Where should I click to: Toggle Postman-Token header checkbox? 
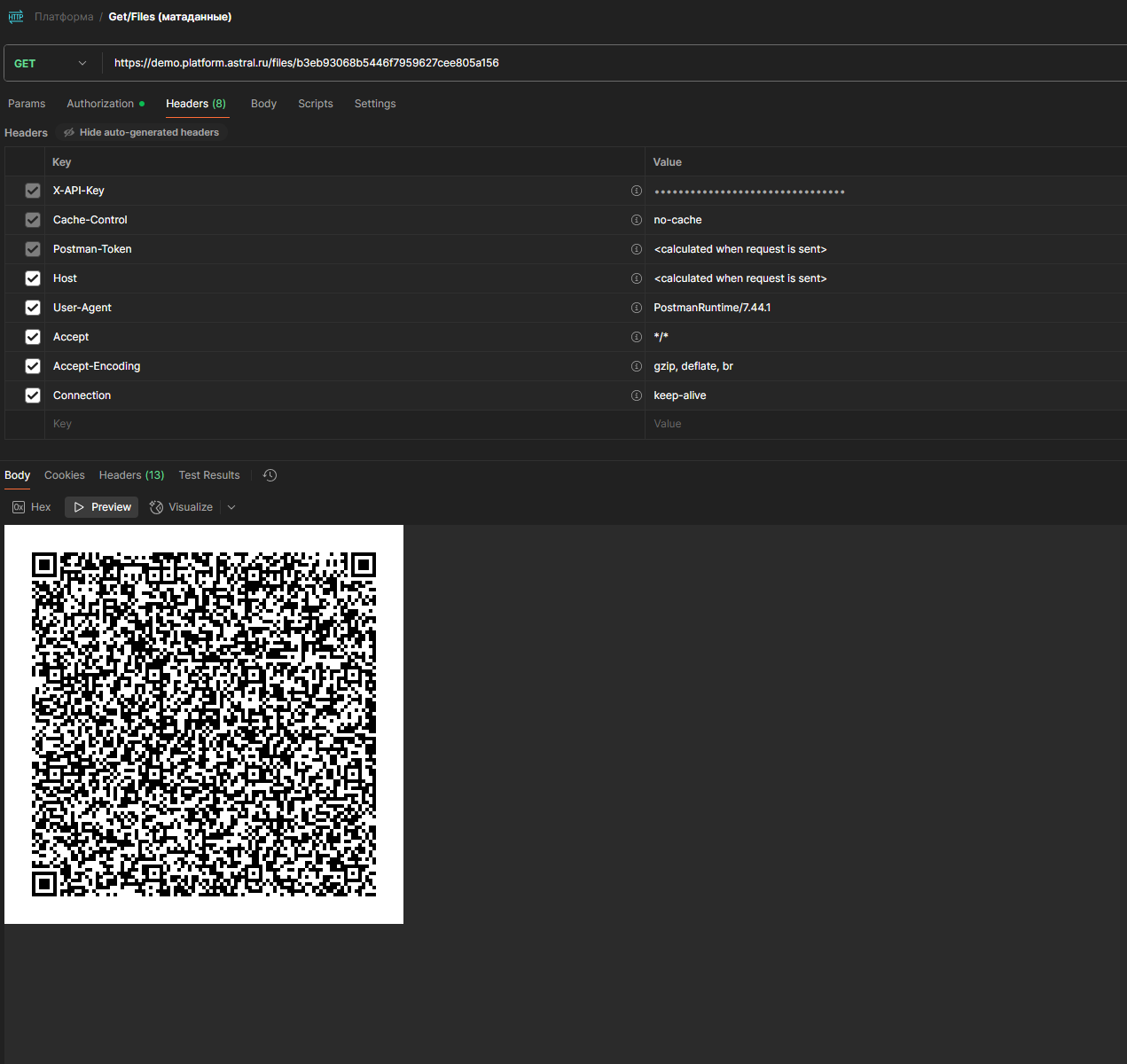point(33,249)
